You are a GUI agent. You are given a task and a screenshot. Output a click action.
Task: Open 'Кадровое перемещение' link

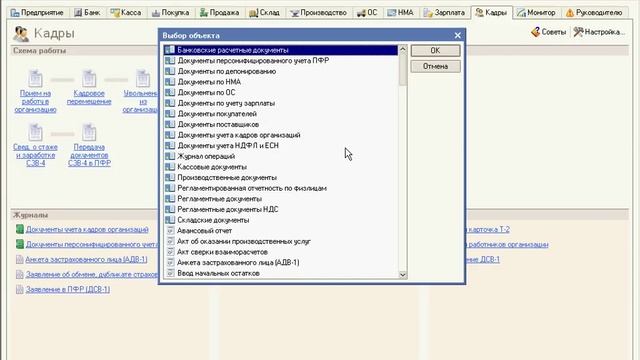(x=89, y=97)
